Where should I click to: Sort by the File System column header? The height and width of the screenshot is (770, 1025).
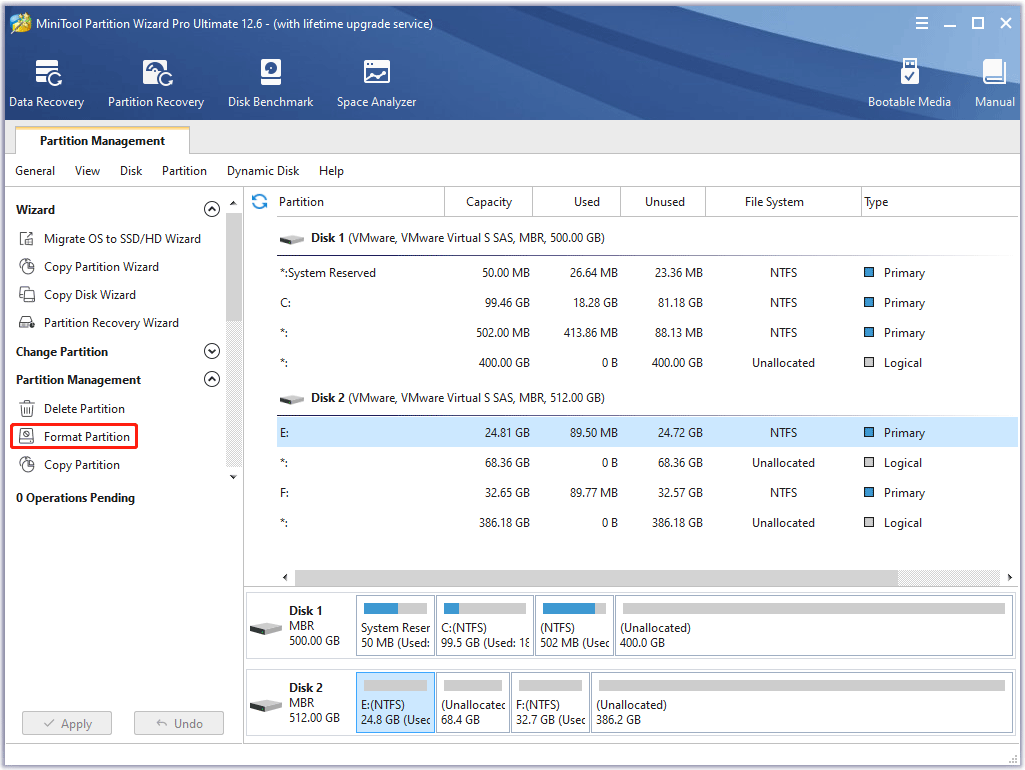coord(783,202)
